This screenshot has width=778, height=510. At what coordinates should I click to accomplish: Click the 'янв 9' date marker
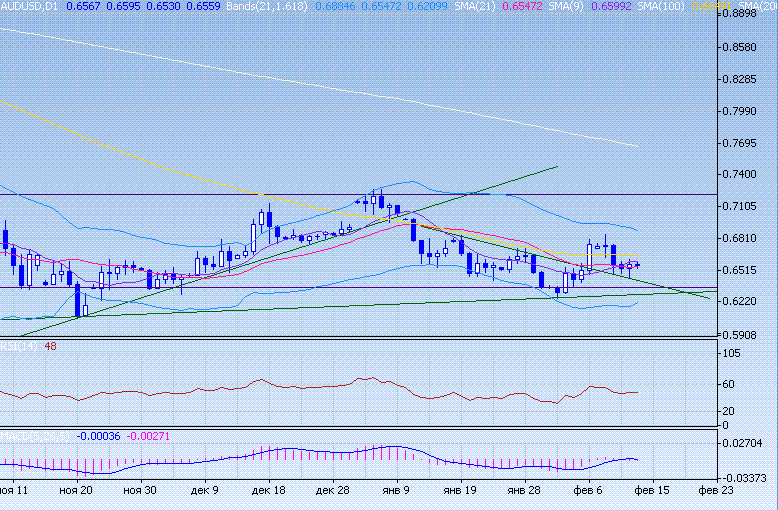click(x=396, y=491)
